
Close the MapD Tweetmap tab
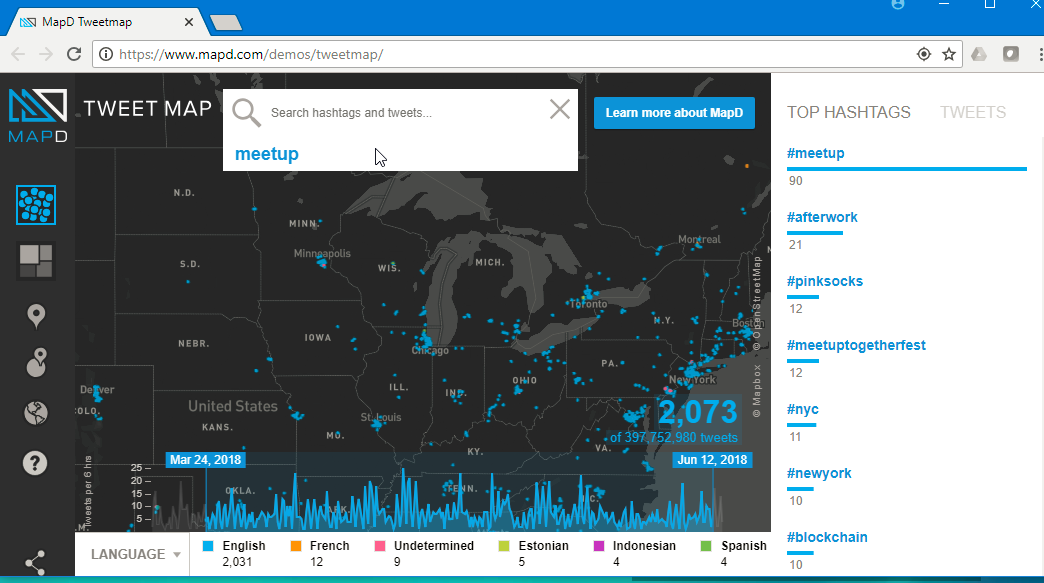(188, 22)
